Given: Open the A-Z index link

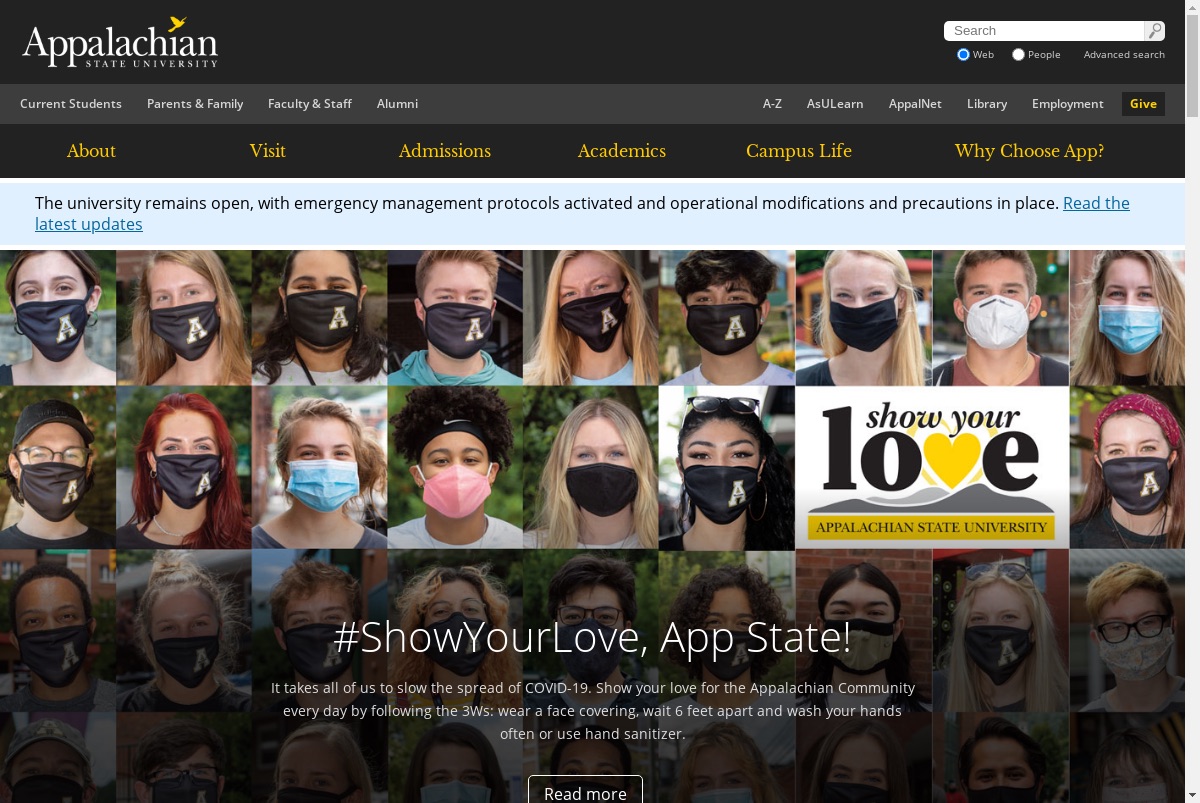Looking at the screenshot, I should point(772,104).
